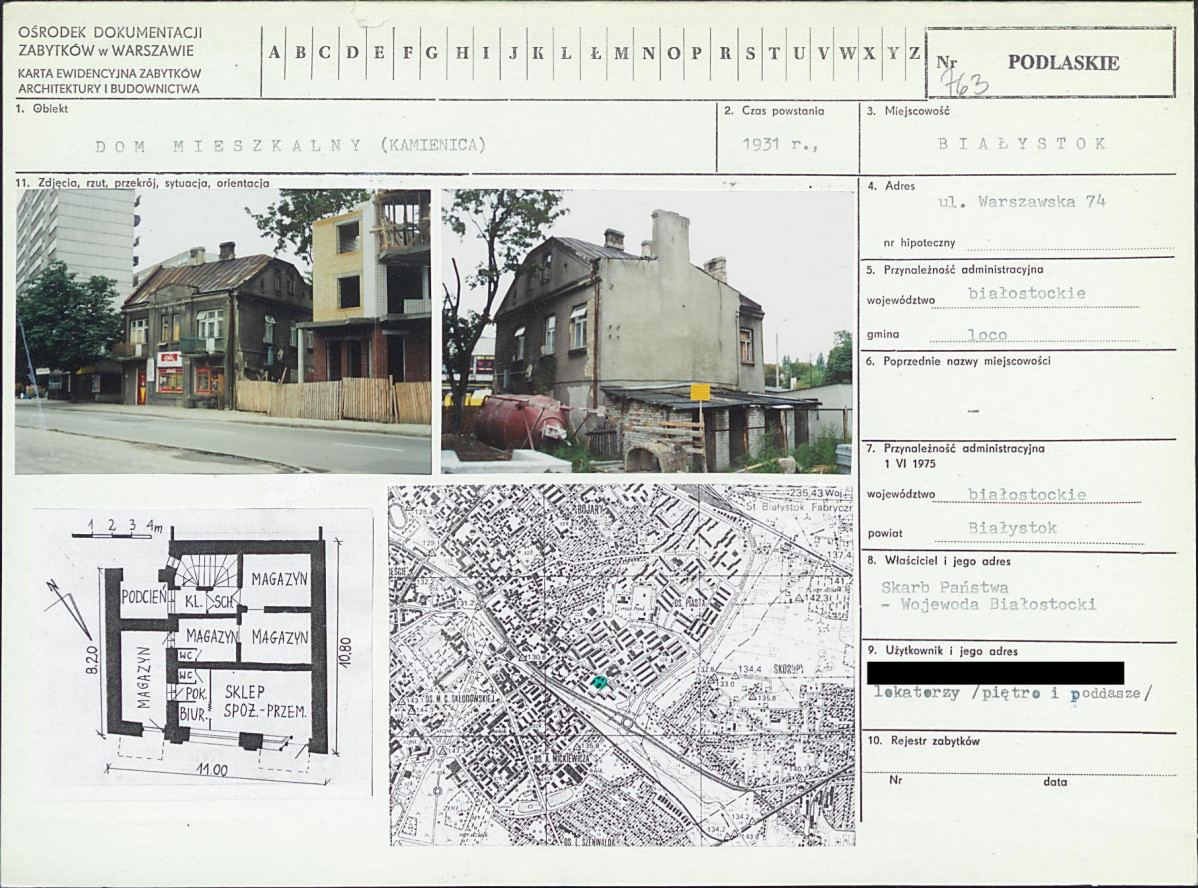Click the yellow sign in the right photo
This screenshot has height=888, width=1198.
coord(700,392)
